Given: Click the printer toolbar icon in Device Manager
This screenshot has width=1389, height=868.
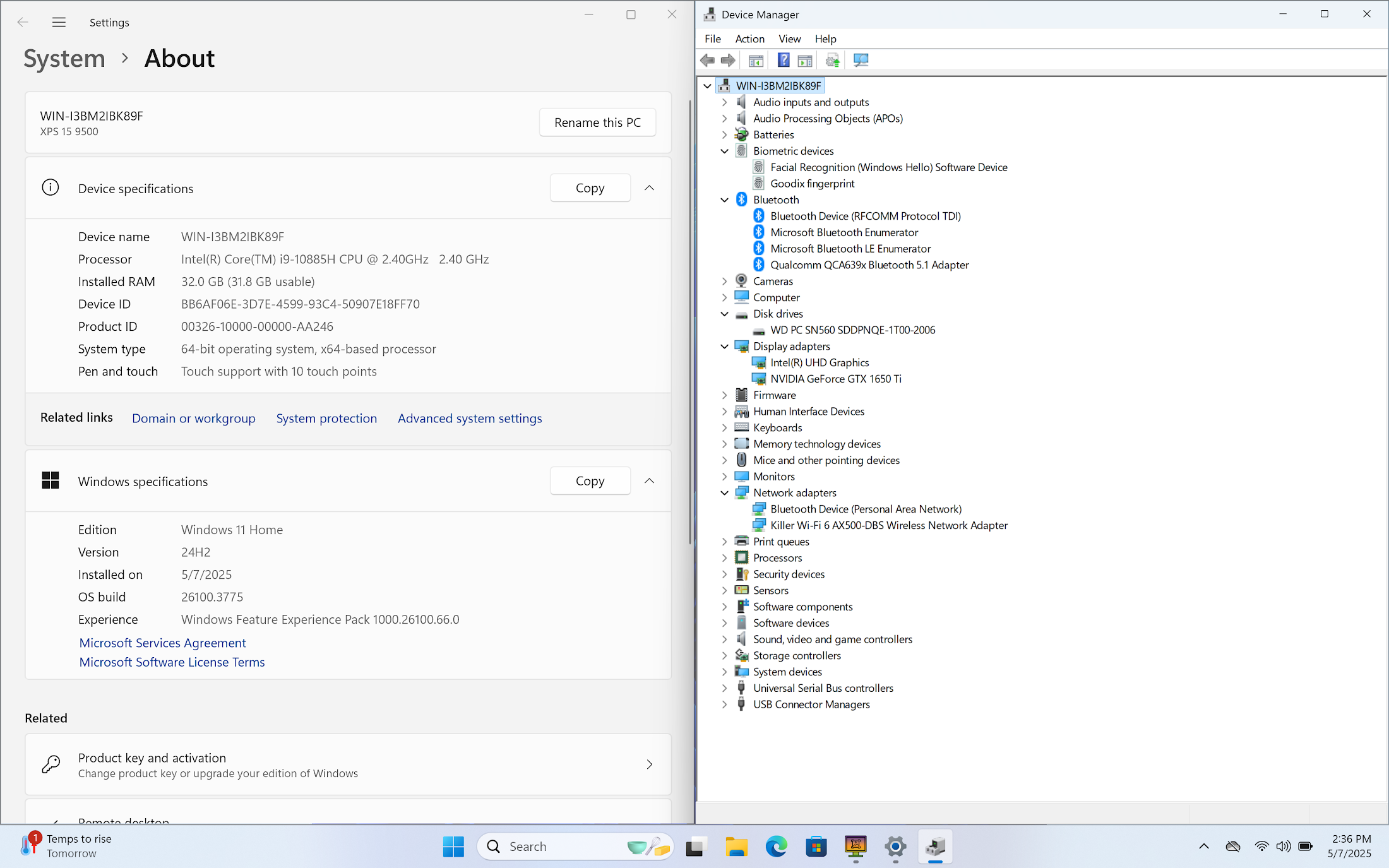Looking at the screenshot, I should [x=833, y=61].
